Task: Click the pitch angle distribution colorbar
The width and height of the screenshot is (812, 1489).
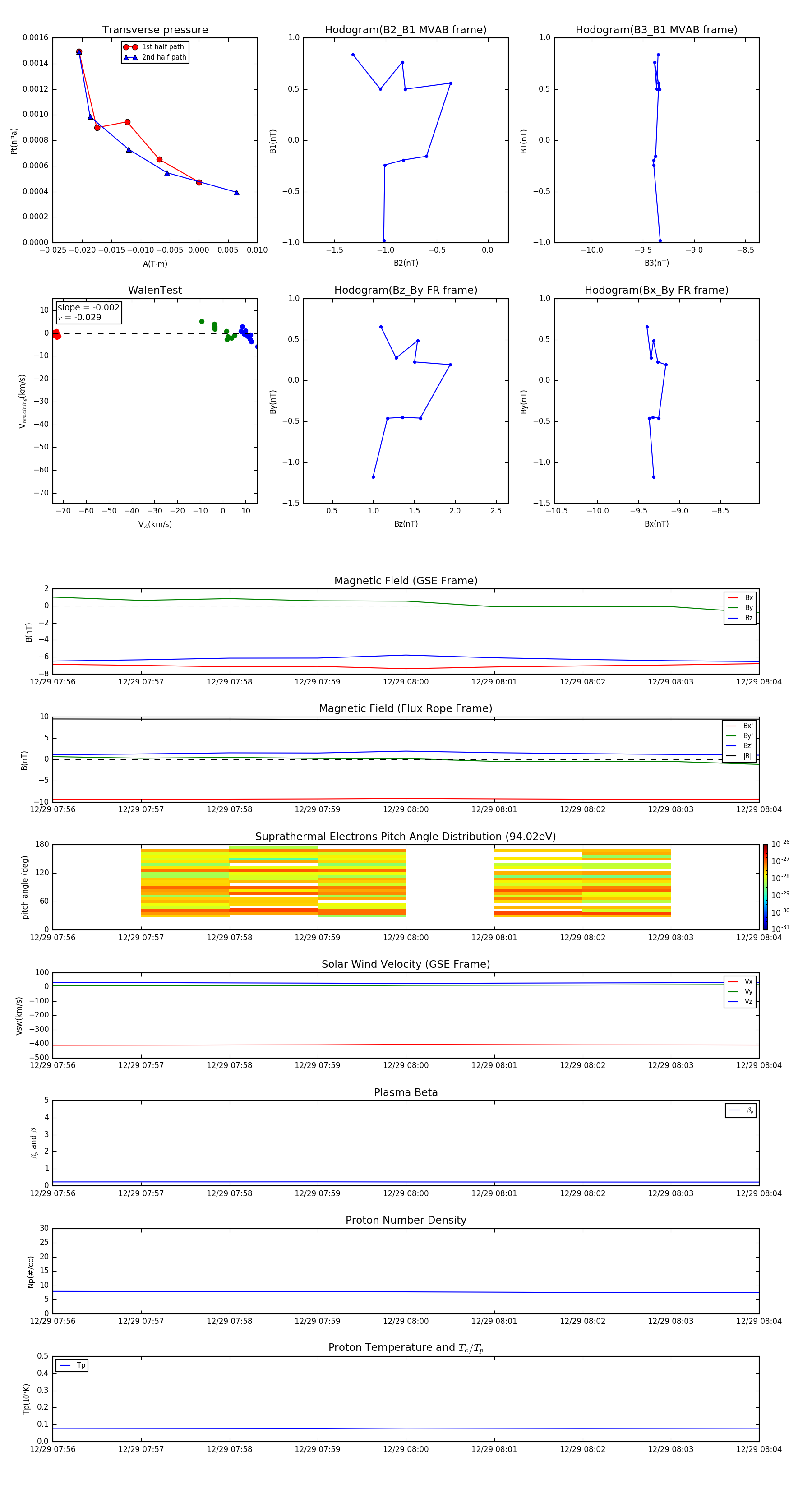Action: 765,887
